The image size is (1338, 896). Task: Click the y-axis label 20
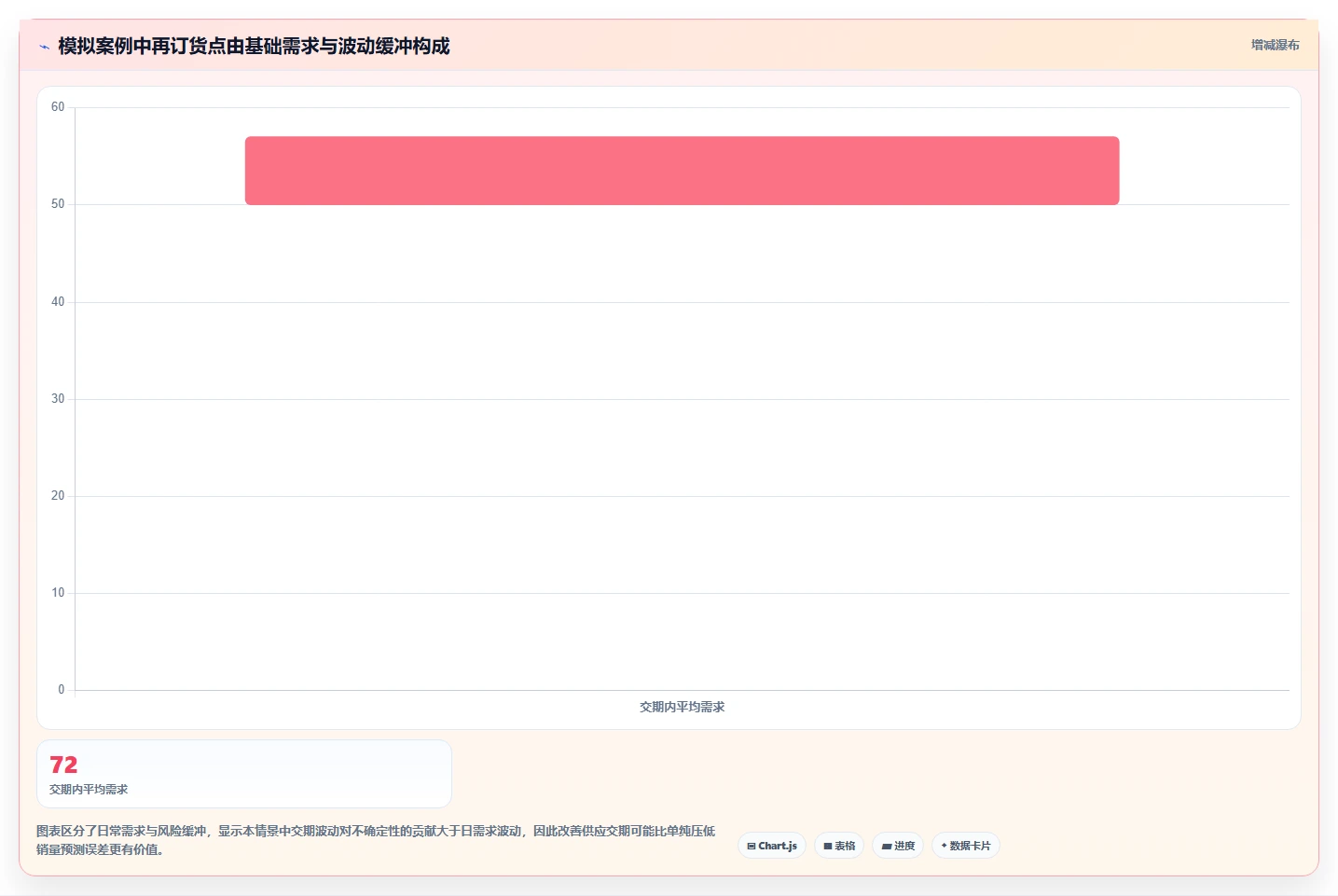(x=58, y=496)
